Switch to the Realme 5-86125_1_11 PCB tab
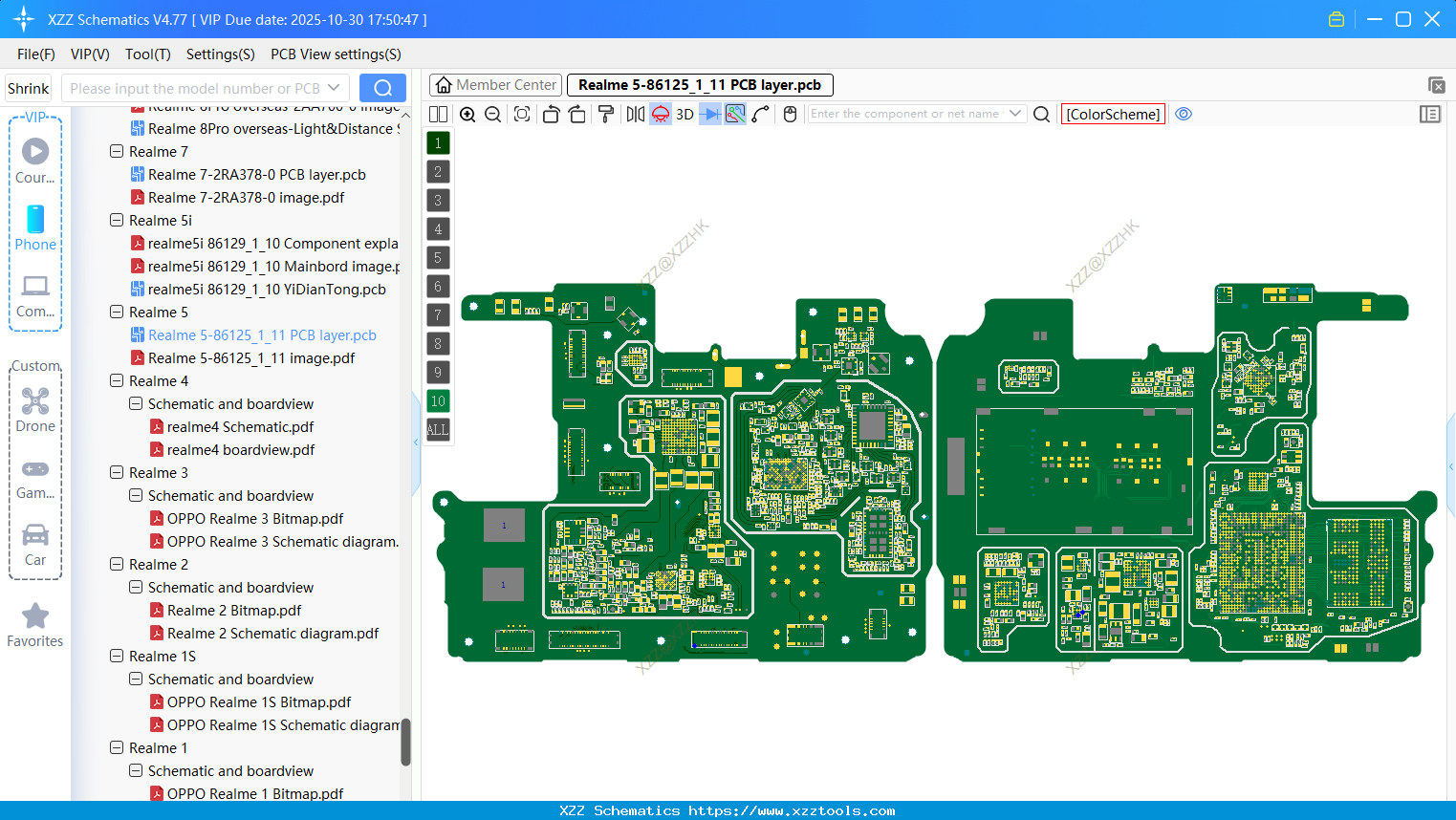 700,84
